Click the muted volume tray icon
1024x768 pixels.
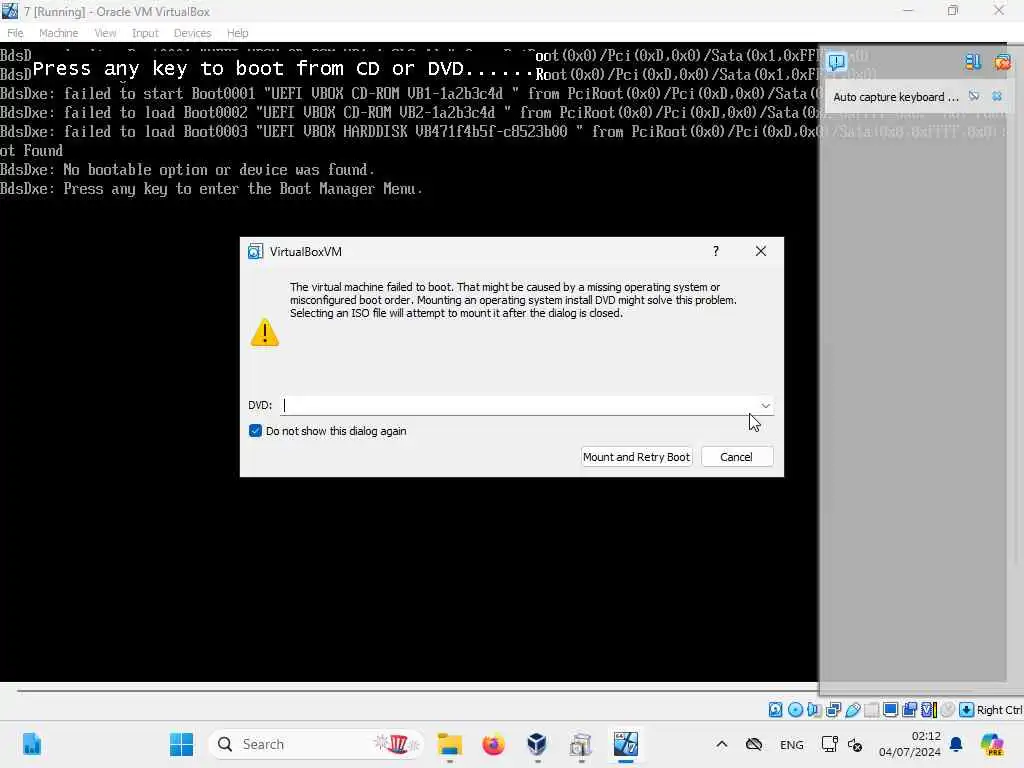(x=855, y=744)
